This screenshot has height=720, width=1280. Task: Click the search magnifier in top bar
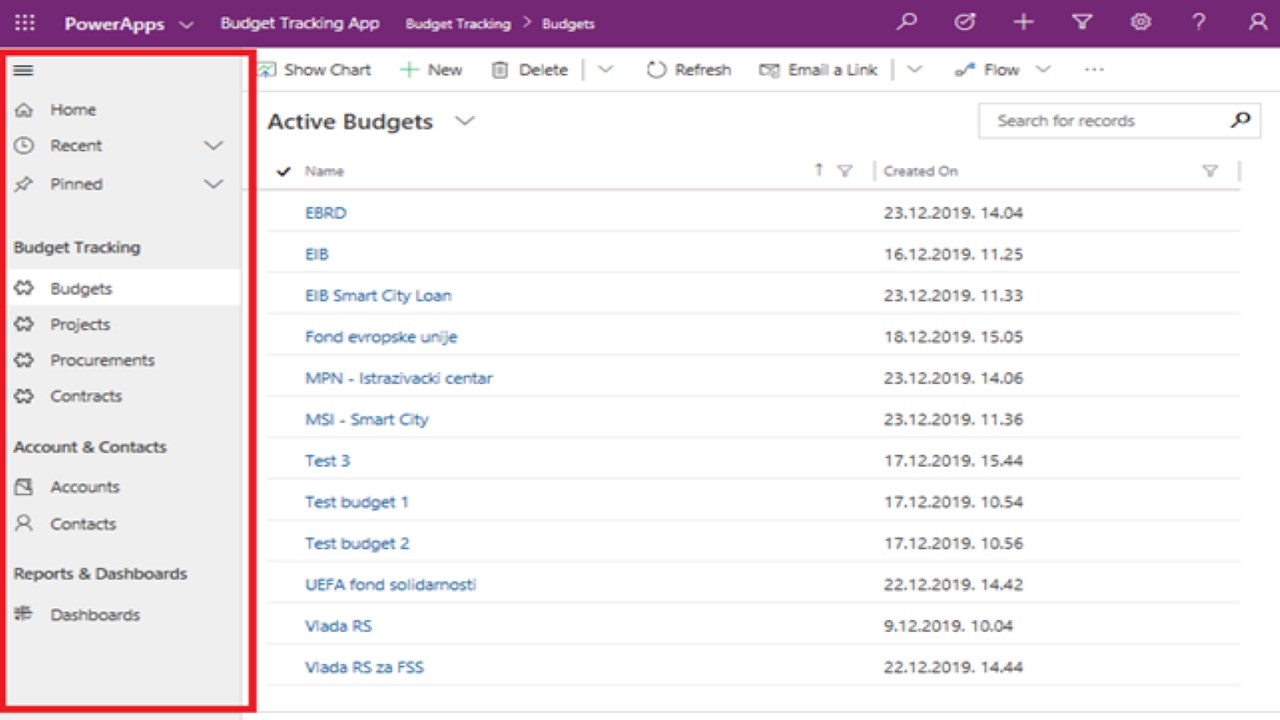907,22
